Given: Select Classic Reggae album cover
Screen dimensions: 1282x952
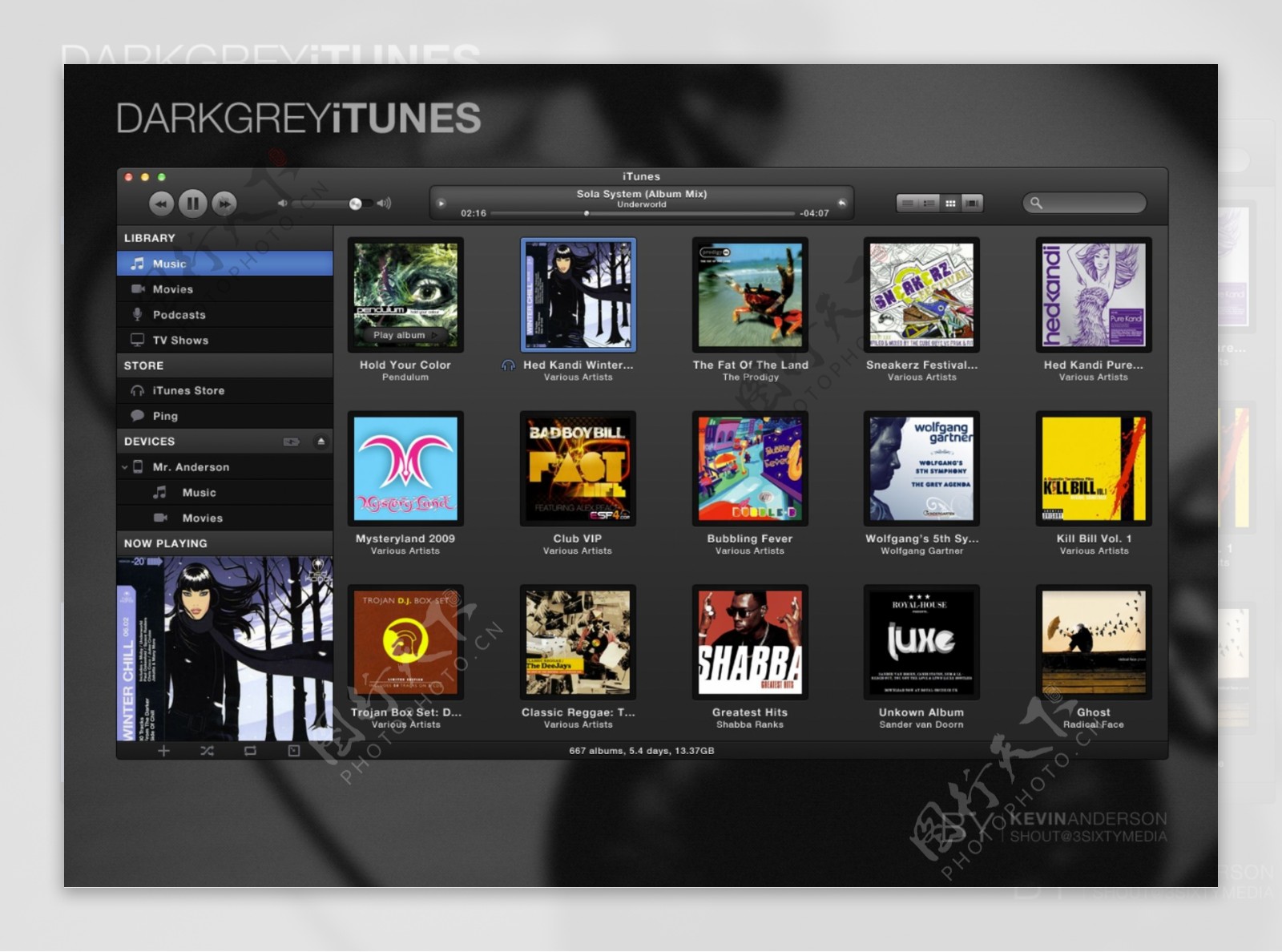Looking at the screenshot, I should (578, 642).
